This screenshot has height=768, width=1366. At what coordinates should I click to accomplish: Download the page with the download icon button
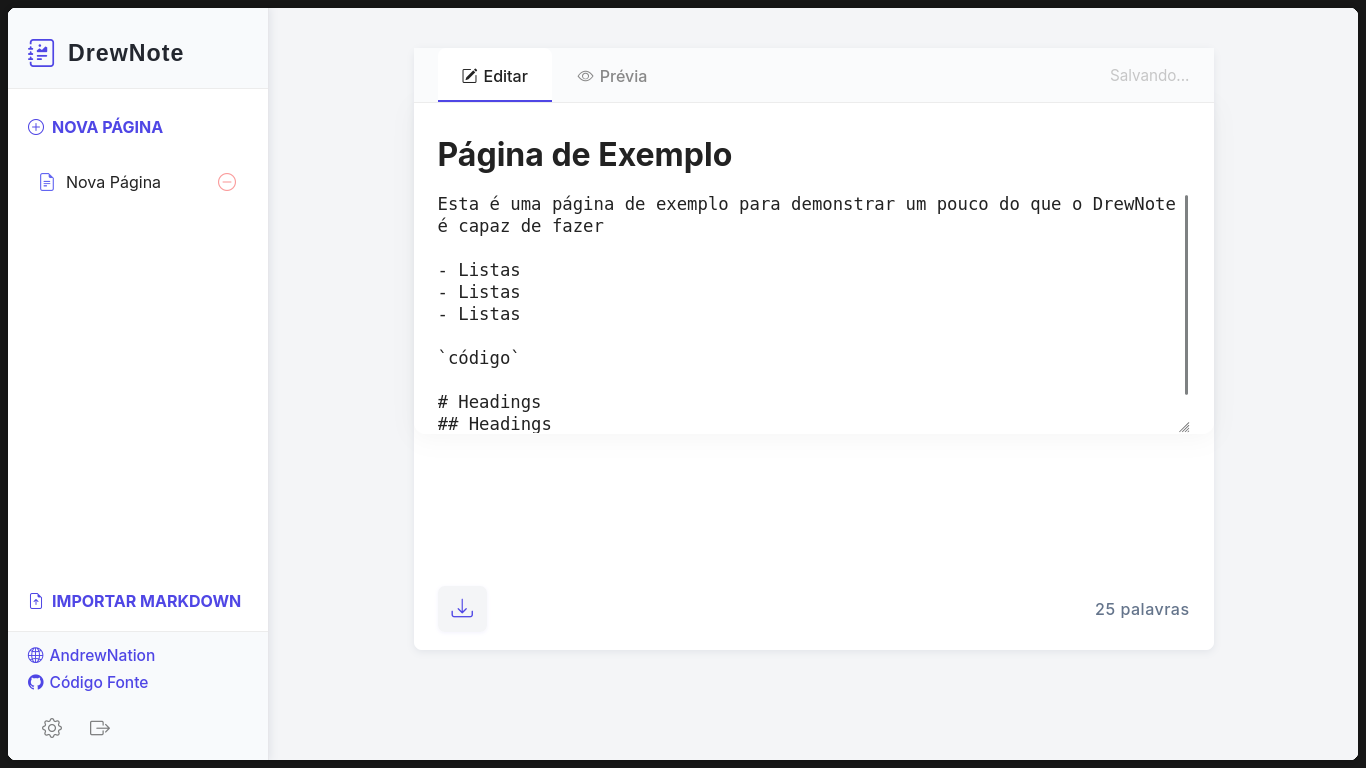pyautogui.click(x=462, y=609)
